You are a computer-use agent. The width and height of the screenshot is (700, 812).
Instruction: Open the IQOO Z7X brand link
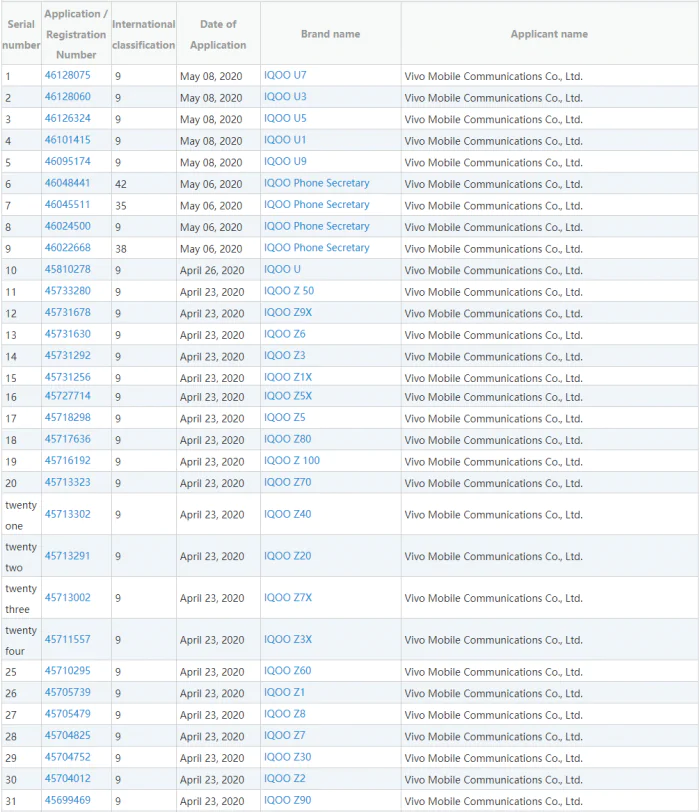coord(288,598)
